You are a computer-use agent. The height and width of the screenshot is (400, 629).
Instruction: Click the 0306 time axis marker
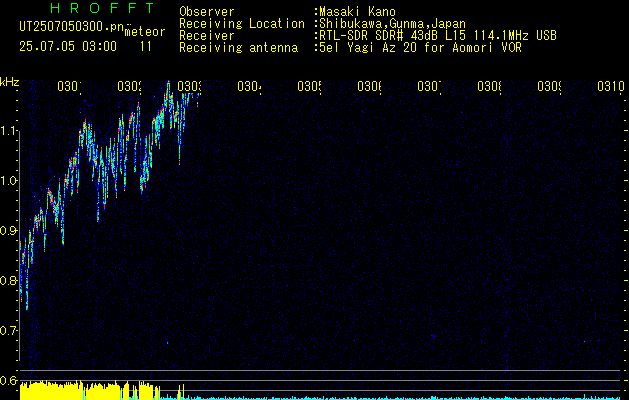(x=369, y=86)
